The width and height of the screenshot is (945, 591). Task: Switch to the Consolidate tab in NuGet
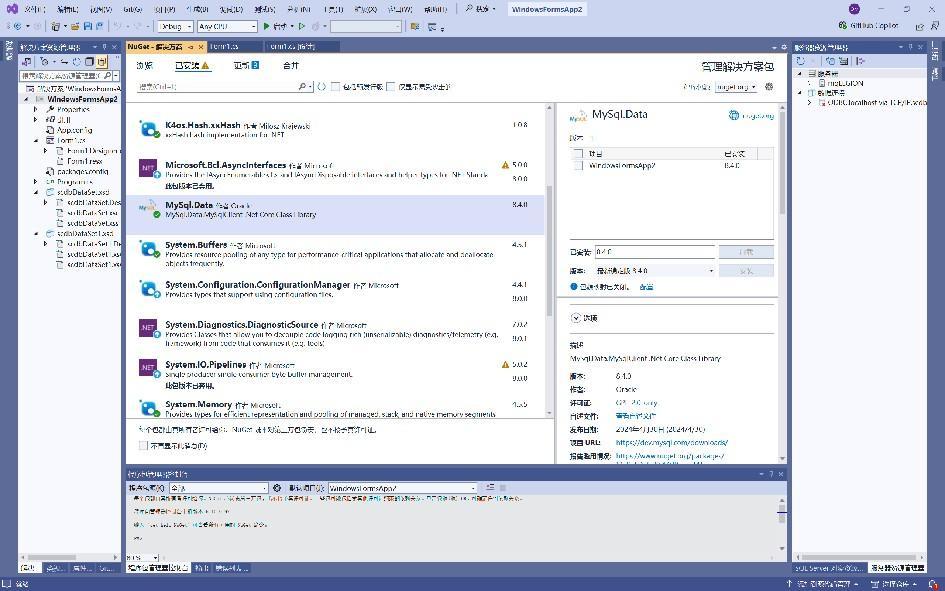290,66
